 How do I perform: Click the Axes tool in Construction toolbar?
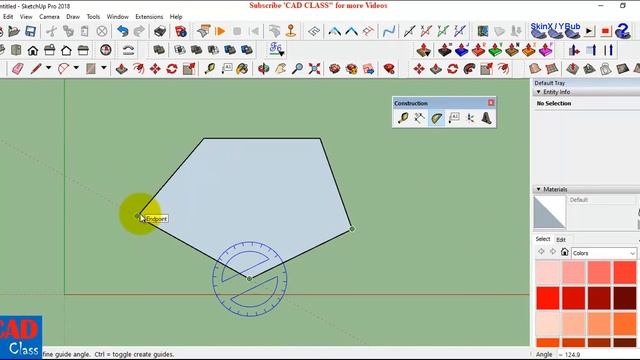[470, 118]
